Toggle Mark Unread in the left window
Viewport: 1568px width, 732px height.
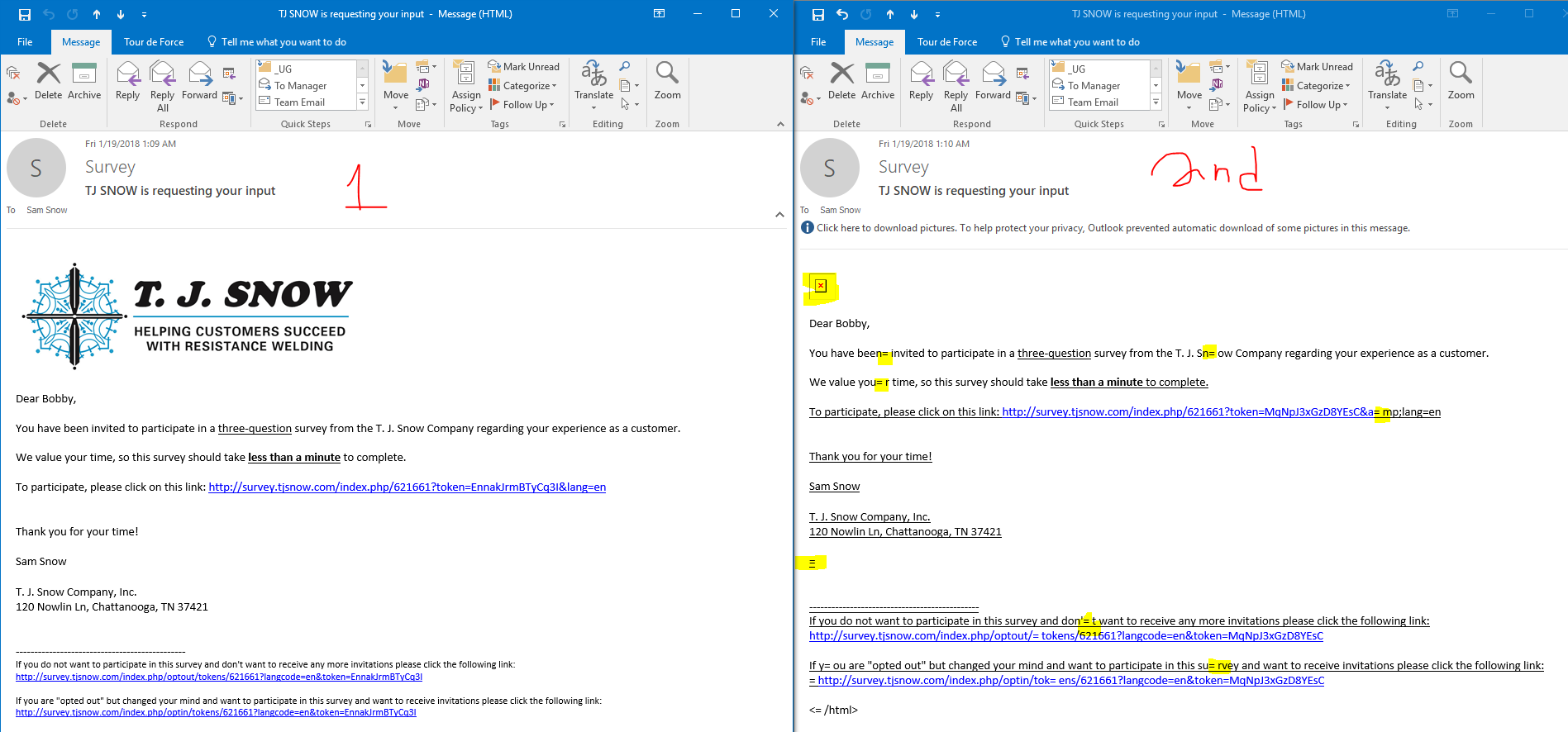(x=524, y=67)
